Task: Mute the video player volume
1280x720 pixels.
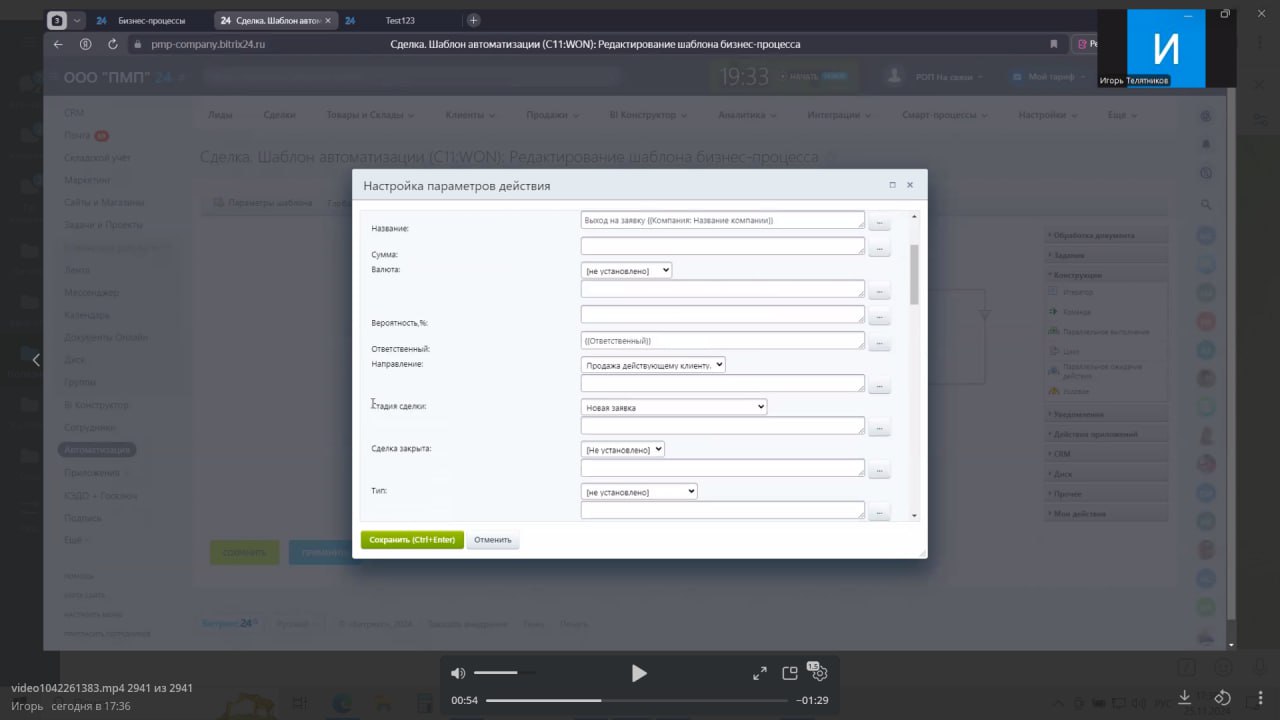Action: pos(458,673)
